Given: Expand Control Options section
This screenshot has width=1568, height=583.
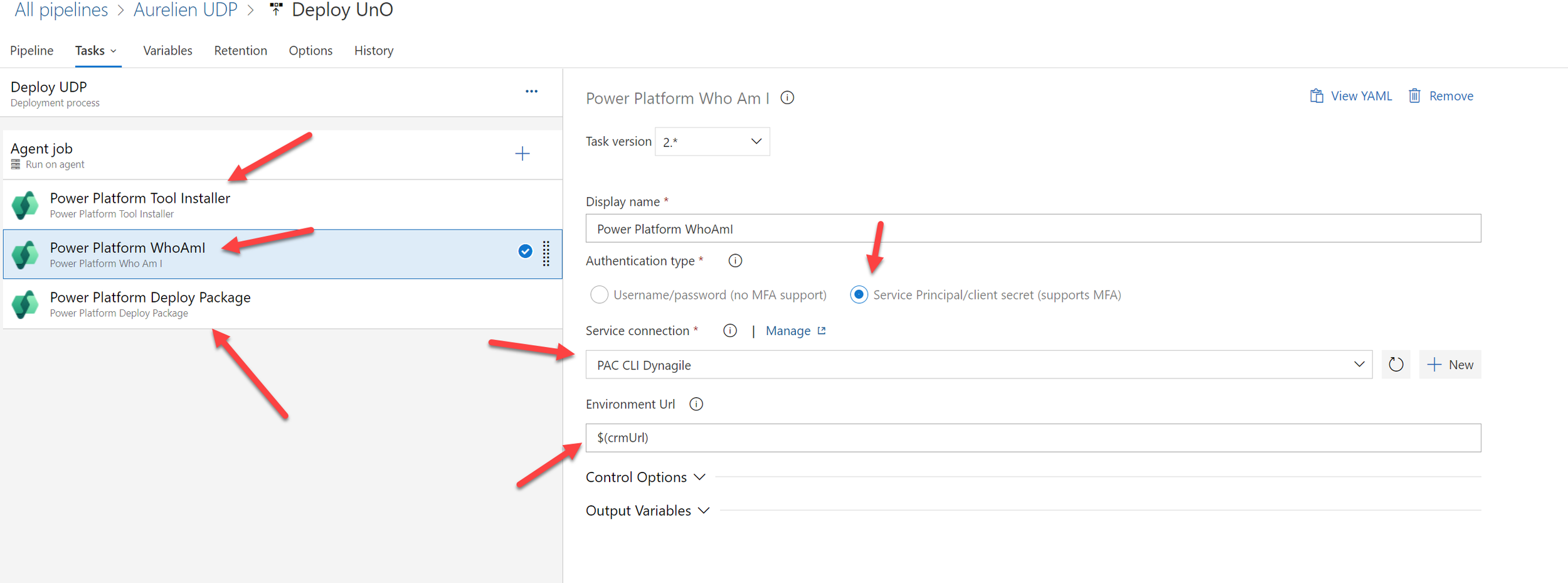Looking at the screenshot, I should coord(645,477).
